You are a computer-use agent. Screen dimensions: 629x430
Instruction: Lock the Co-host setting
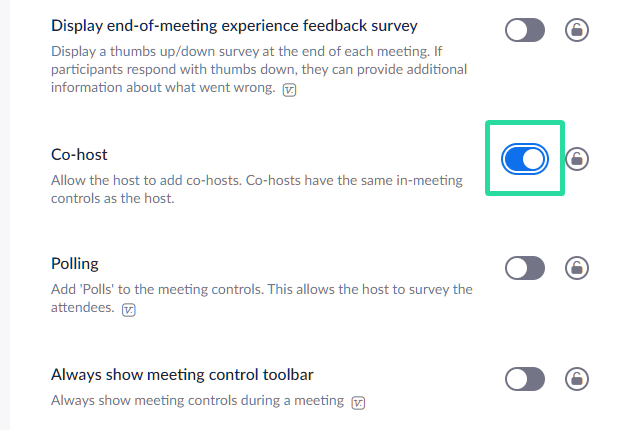coord(577,159)
